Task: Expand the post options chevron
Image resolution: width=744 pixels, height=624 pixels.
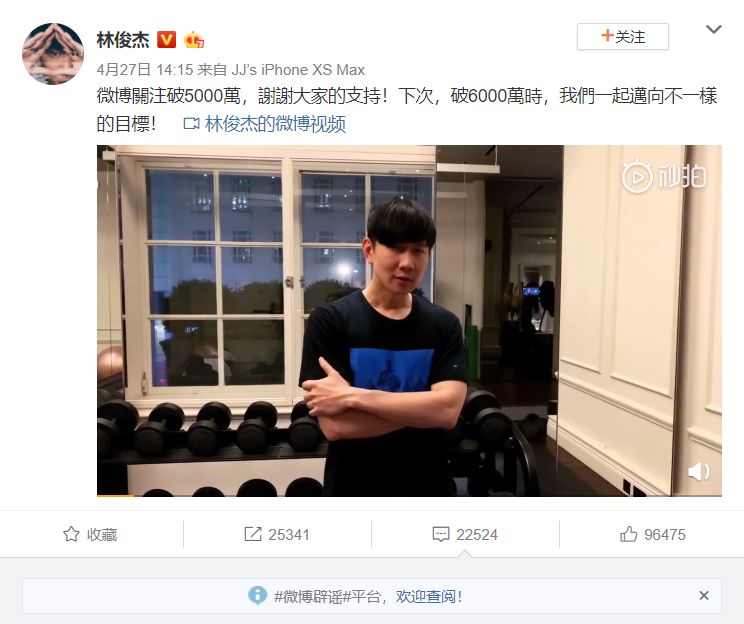Action: (x=713, y=29)
